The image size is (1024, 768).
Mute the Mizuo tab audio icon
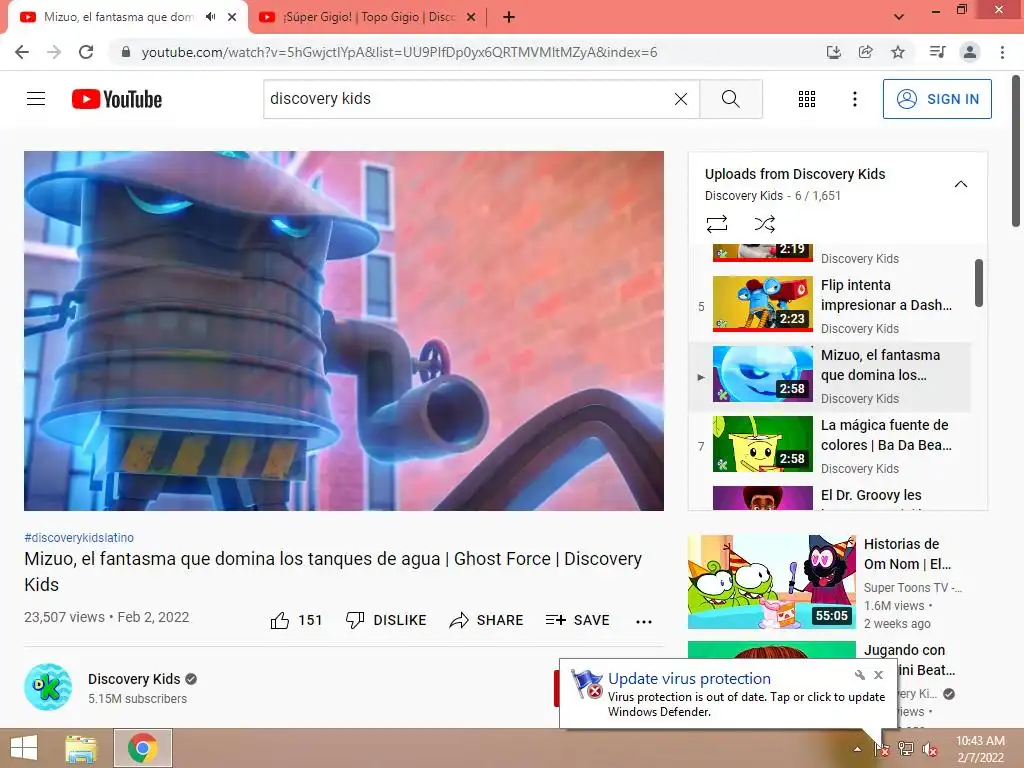[210, 17]
